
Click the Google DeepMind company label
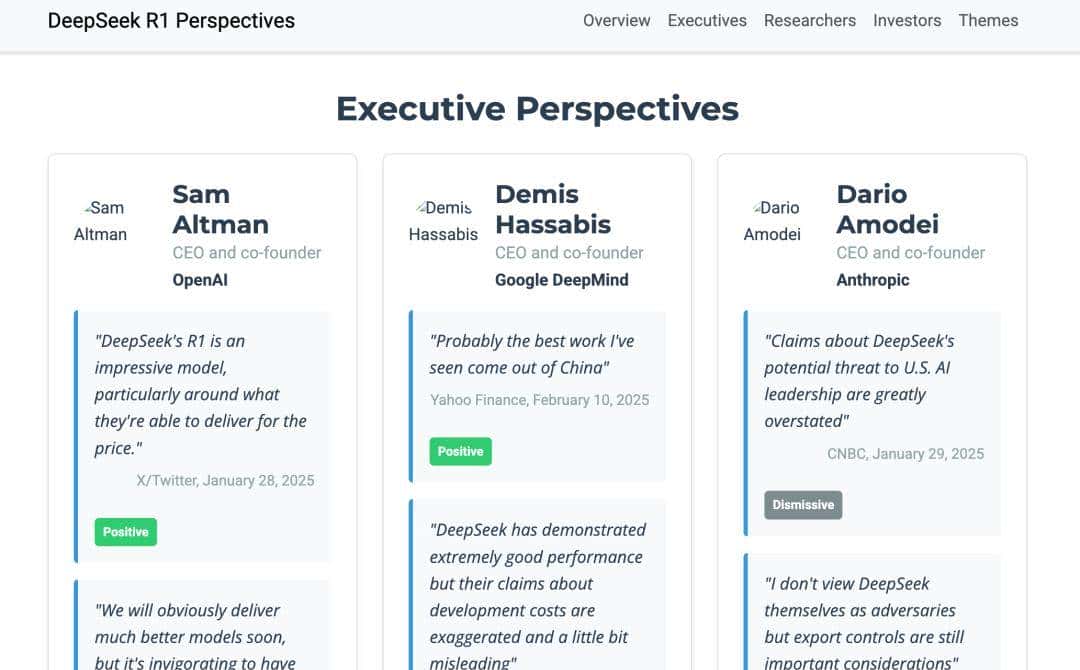coord(561,280)
